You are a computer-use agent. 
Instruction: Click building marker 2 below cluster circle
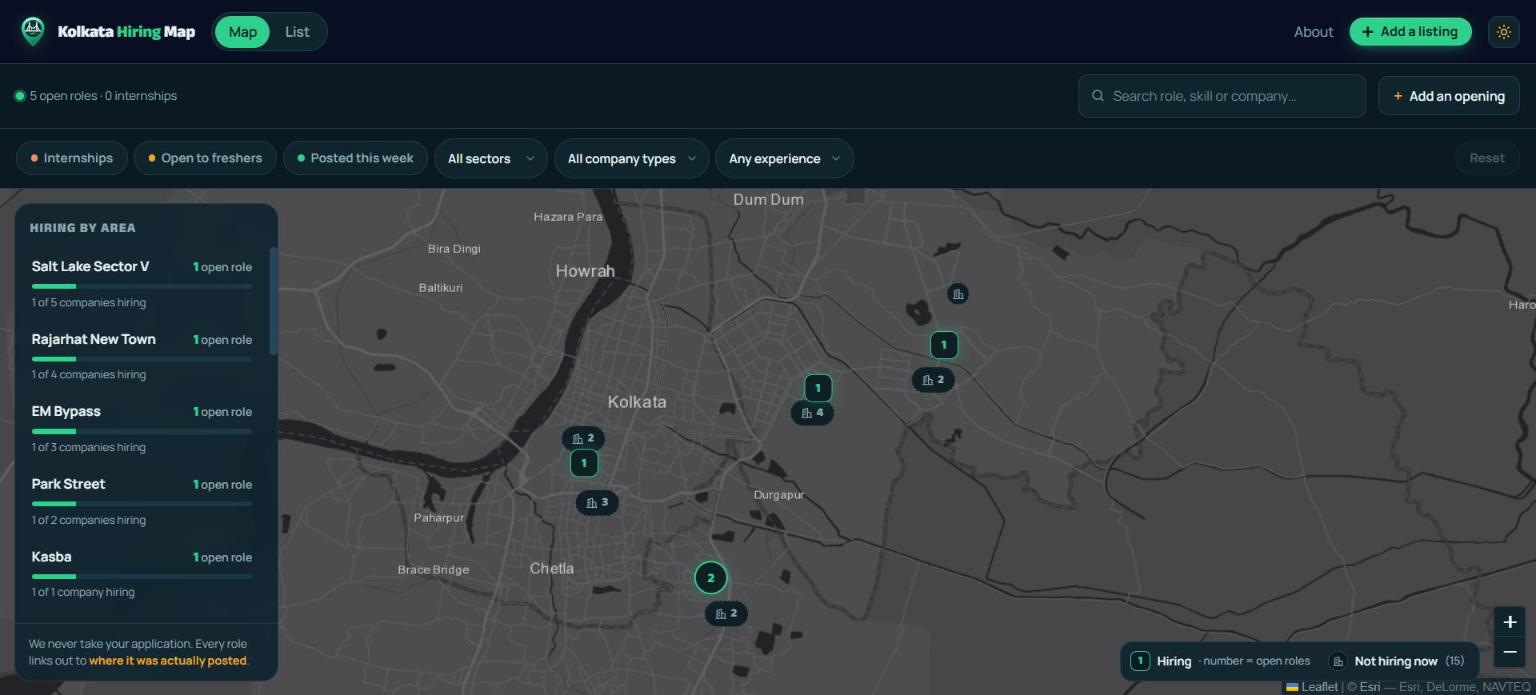(726, 614)
